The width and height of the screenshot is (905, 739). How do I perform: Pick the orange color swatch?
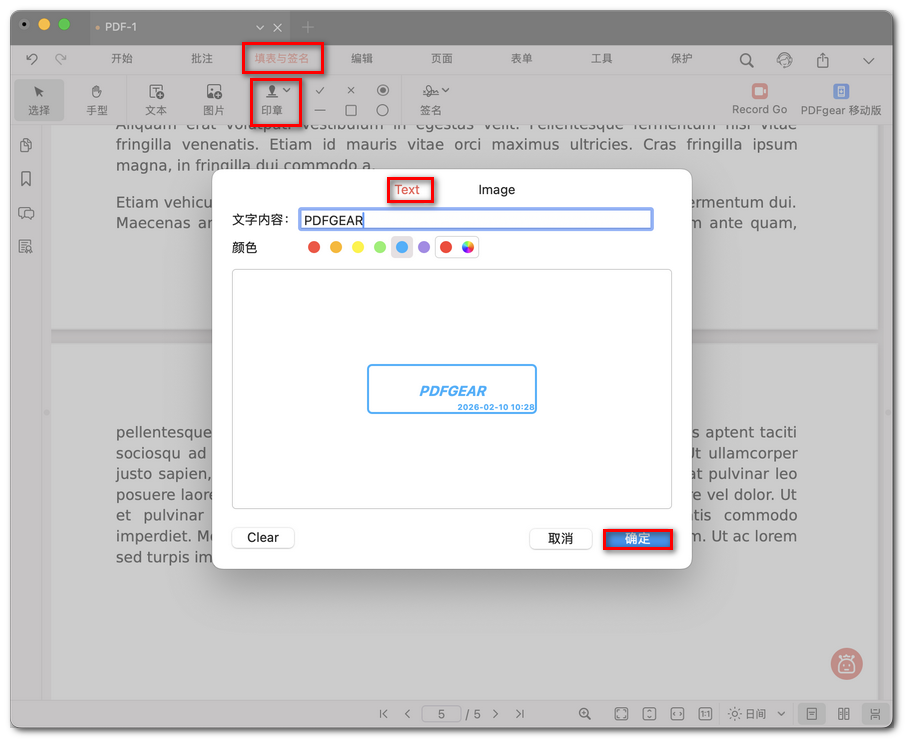pyautogui.click(x=336, y=247)
